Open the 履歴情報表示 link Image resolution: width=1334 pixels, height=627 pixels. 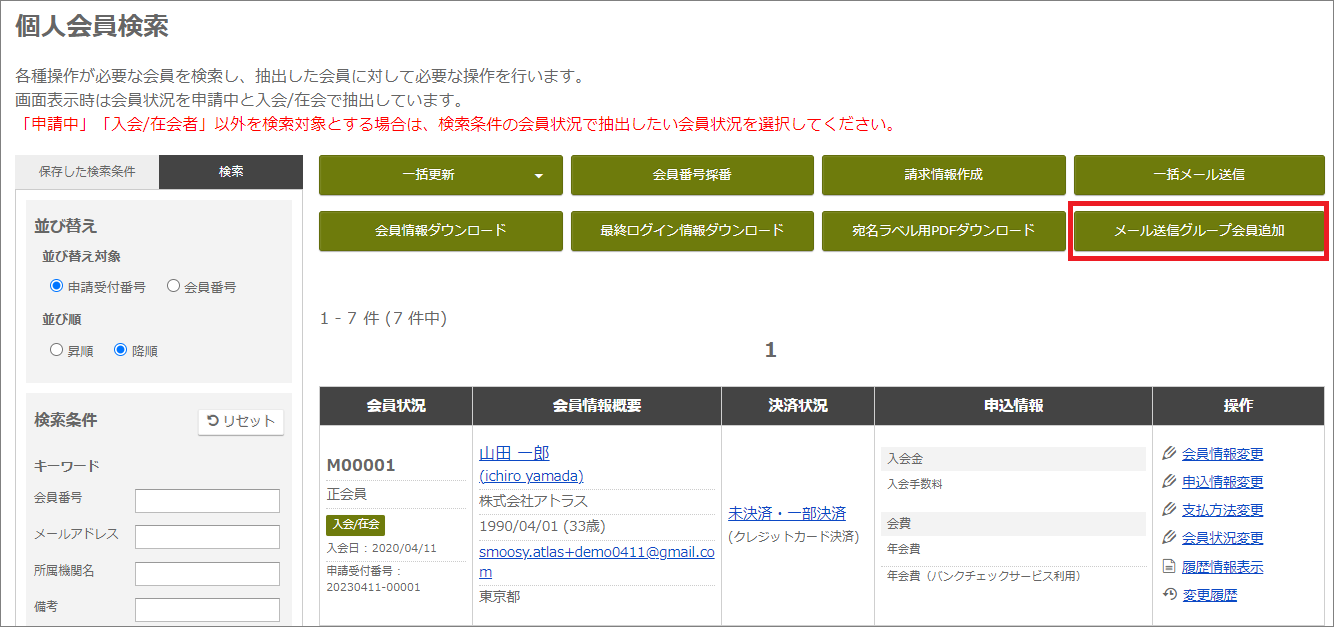pyautogui.click(x=1222, y=567)
